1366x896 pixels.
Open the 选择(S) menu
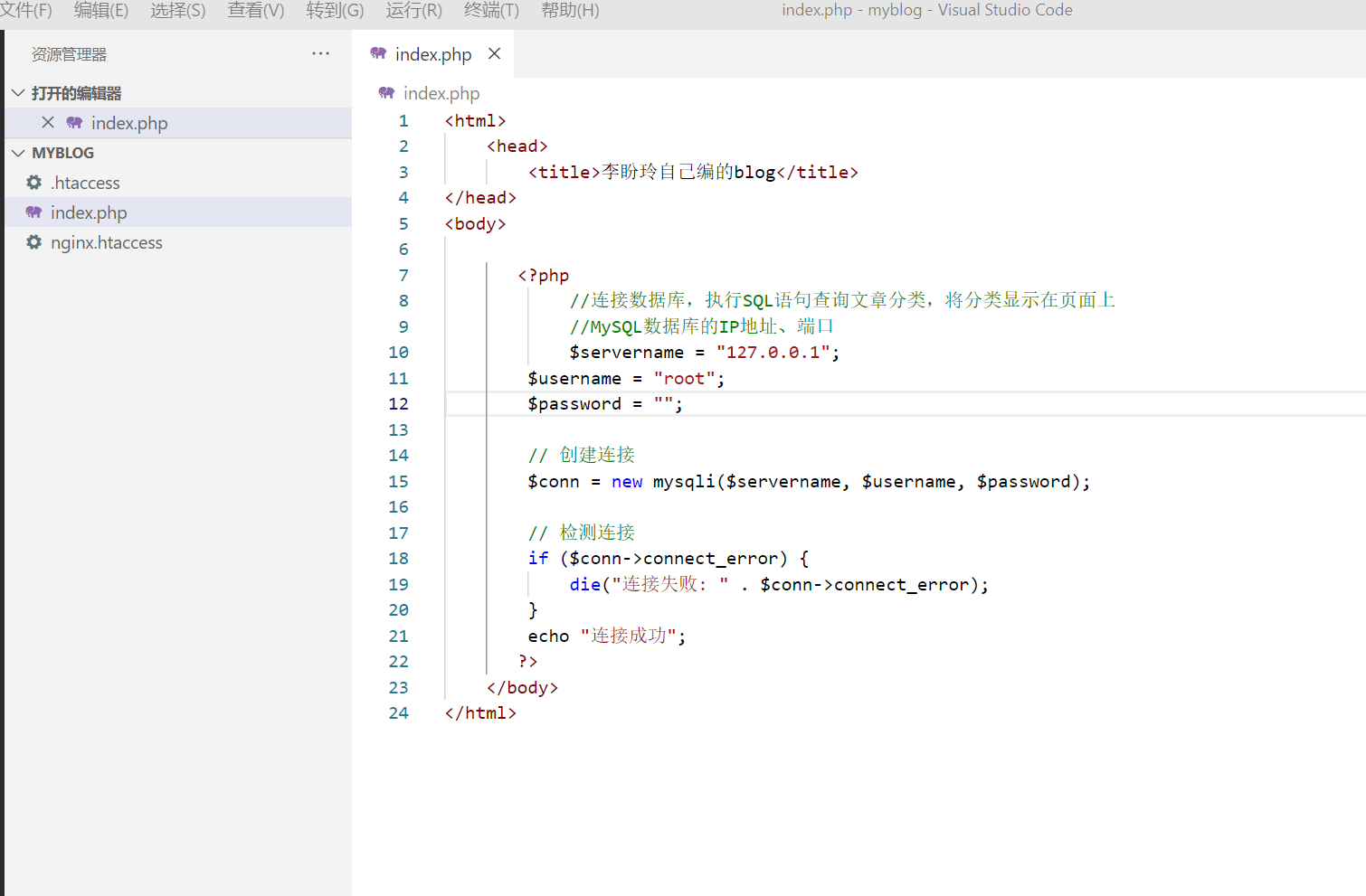pos(177,10)
